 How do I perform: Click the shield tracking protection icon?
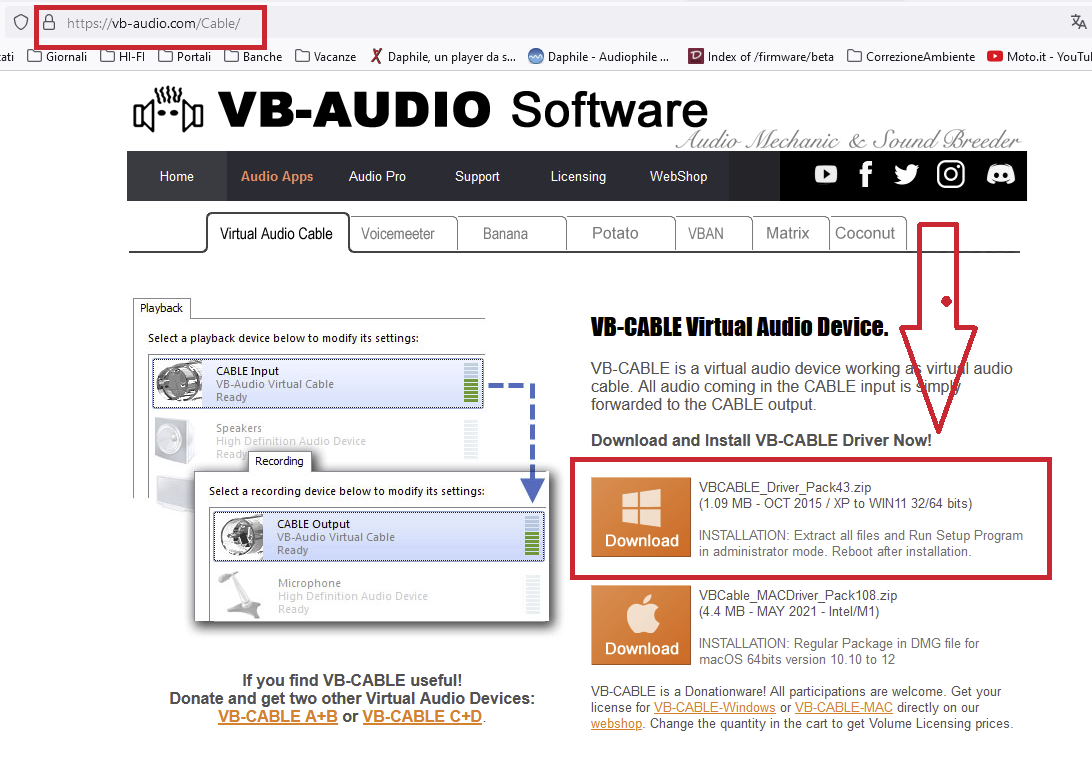pos(21,22)
